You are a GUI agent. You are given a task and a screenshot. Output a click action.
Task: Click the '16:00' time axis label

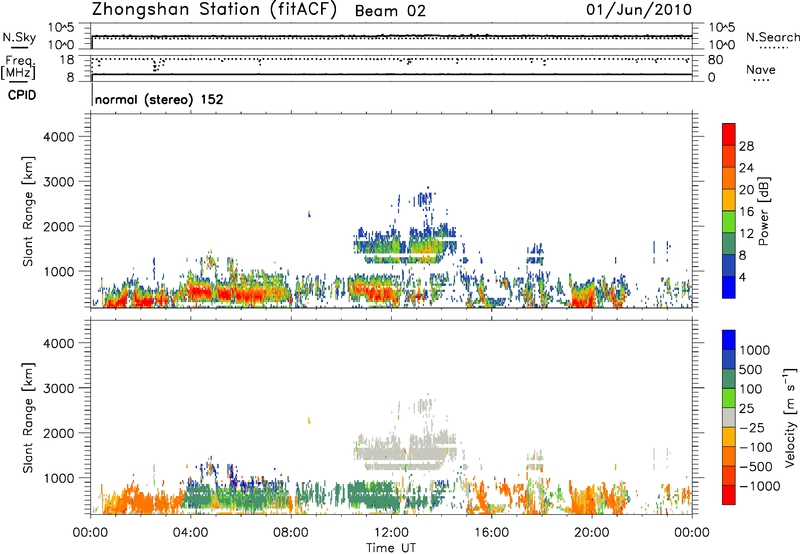point(491,533)
